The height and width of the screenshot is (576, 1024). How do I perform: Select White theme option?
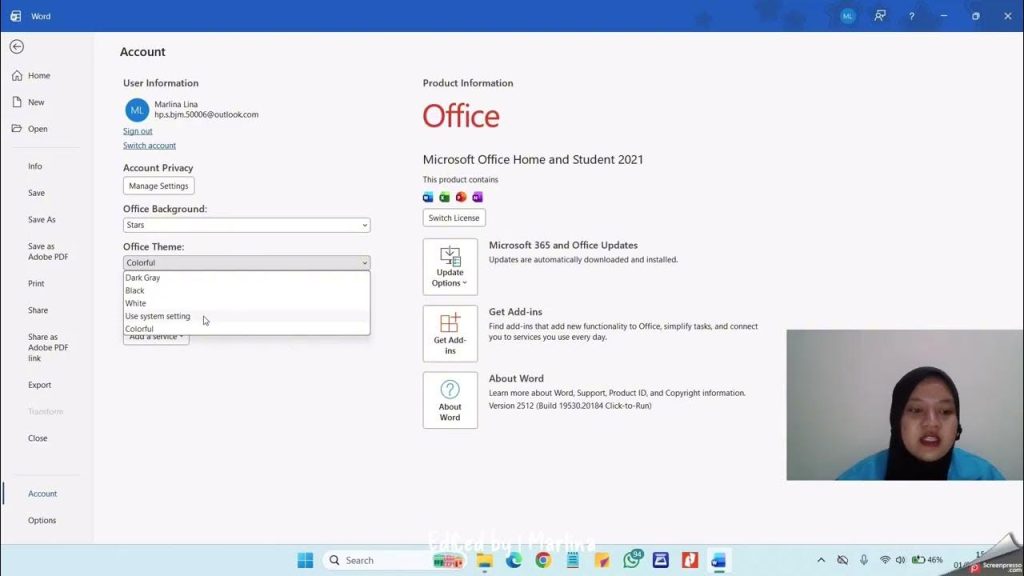tap(246, 304)
